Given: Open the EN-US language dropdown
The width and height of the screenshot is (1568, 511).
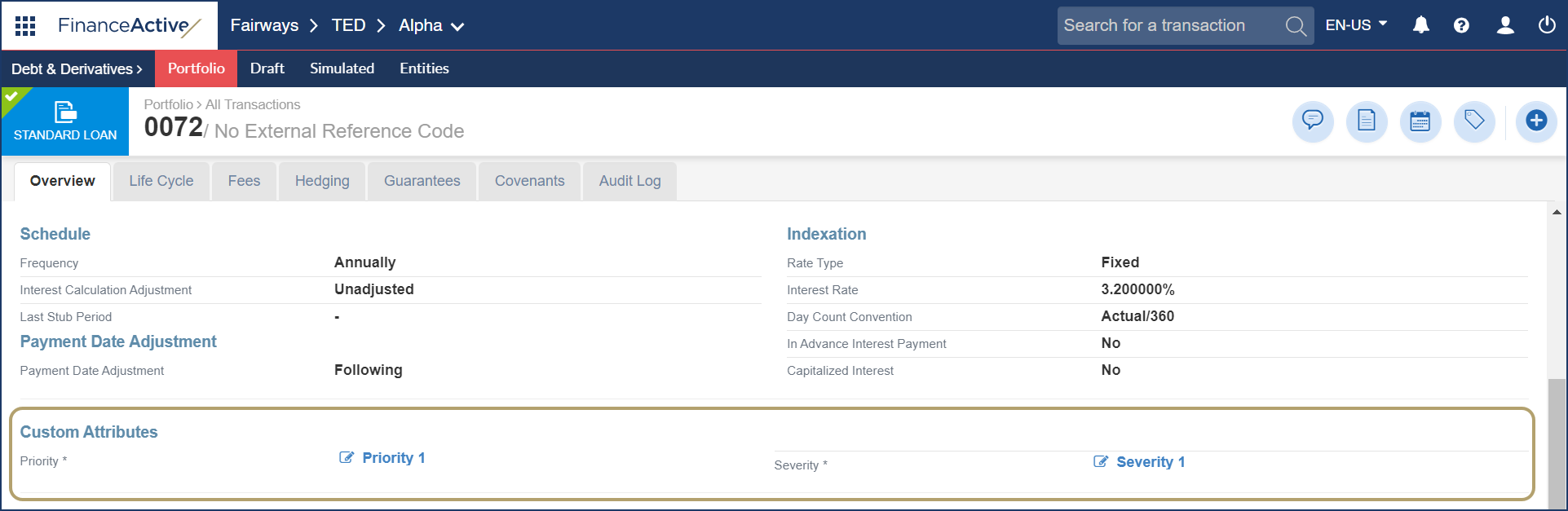Looking at the screenshot, I should point(1356,25).
